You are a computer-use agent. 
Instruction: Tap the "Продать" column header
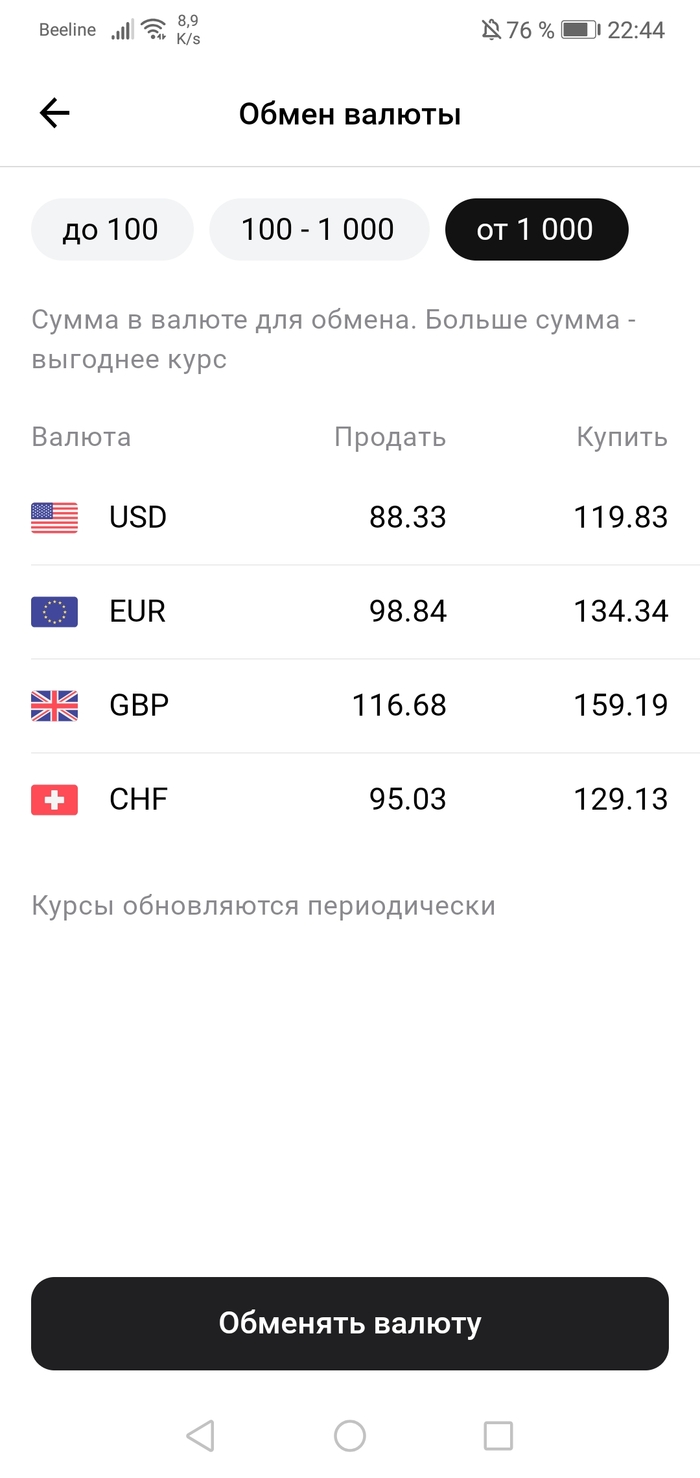390,437
